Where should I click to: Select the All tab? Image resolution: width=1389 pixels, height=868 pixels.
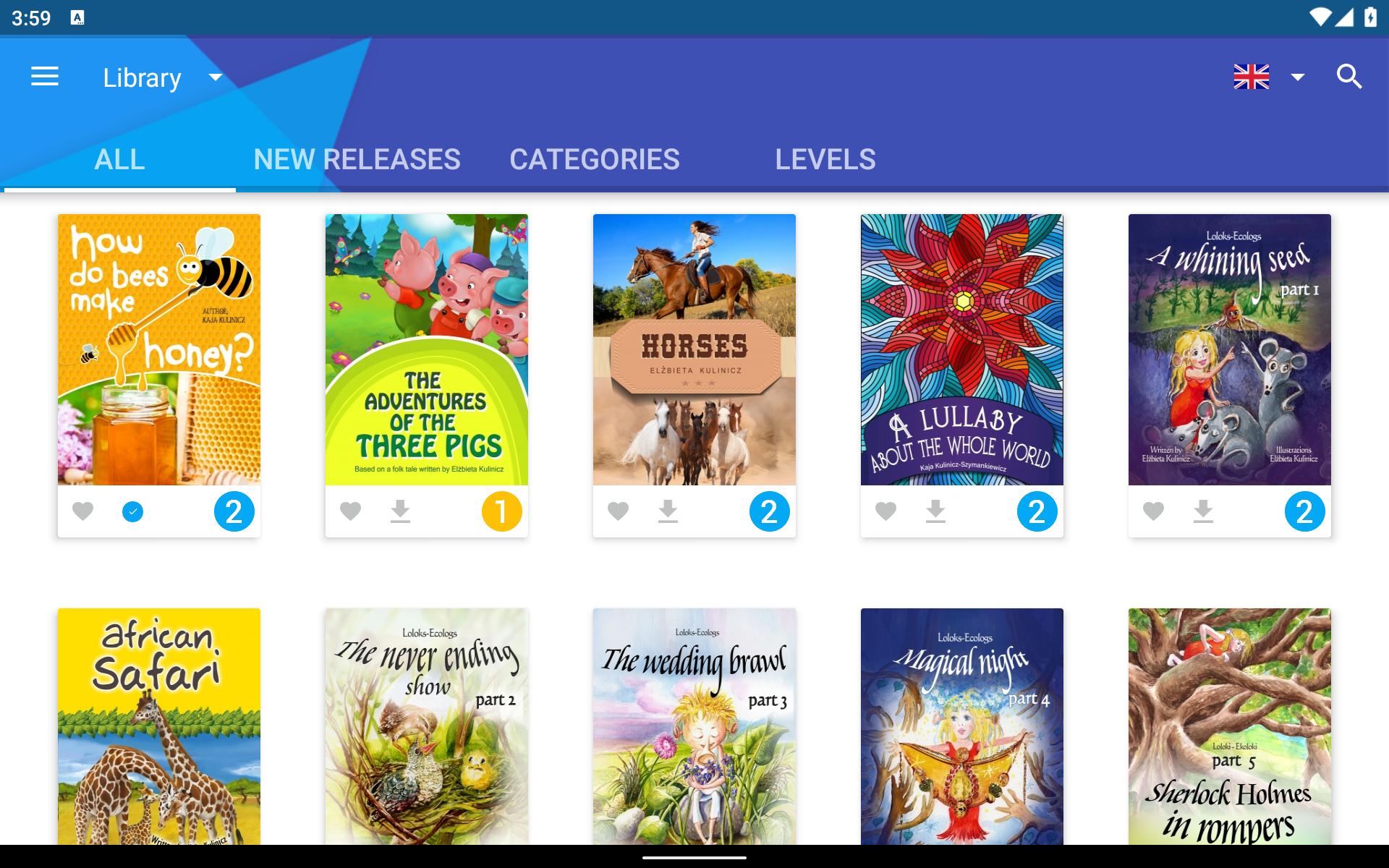click(120, 159)
